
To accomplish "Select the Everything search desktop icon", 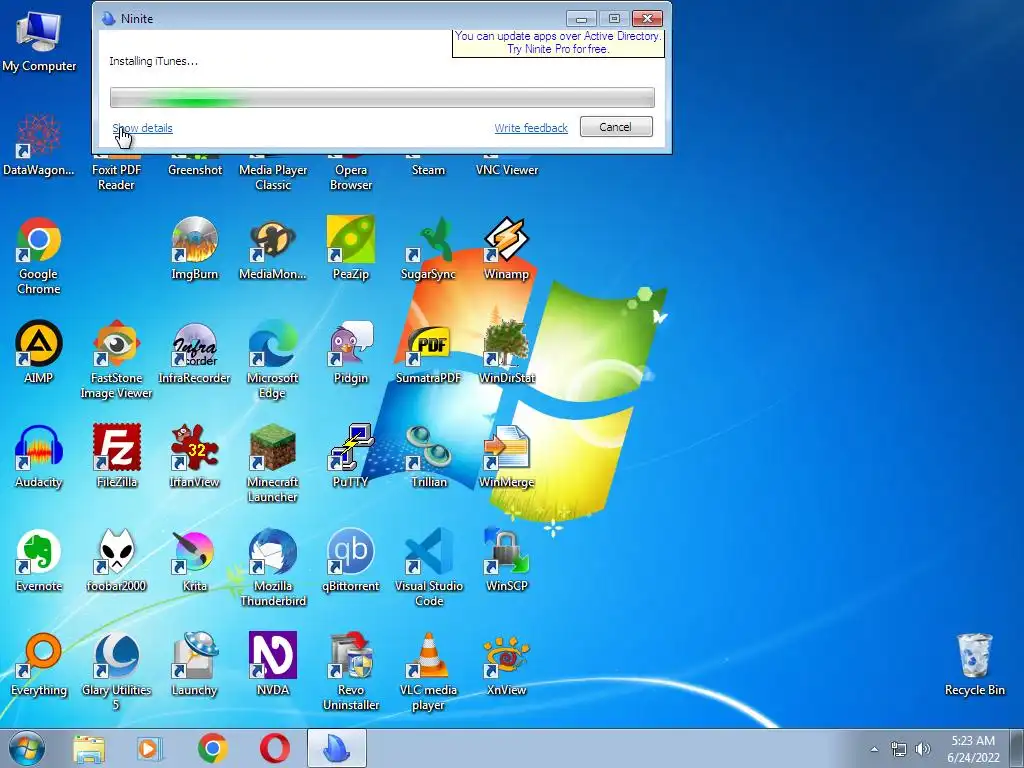I will [39, 664].
